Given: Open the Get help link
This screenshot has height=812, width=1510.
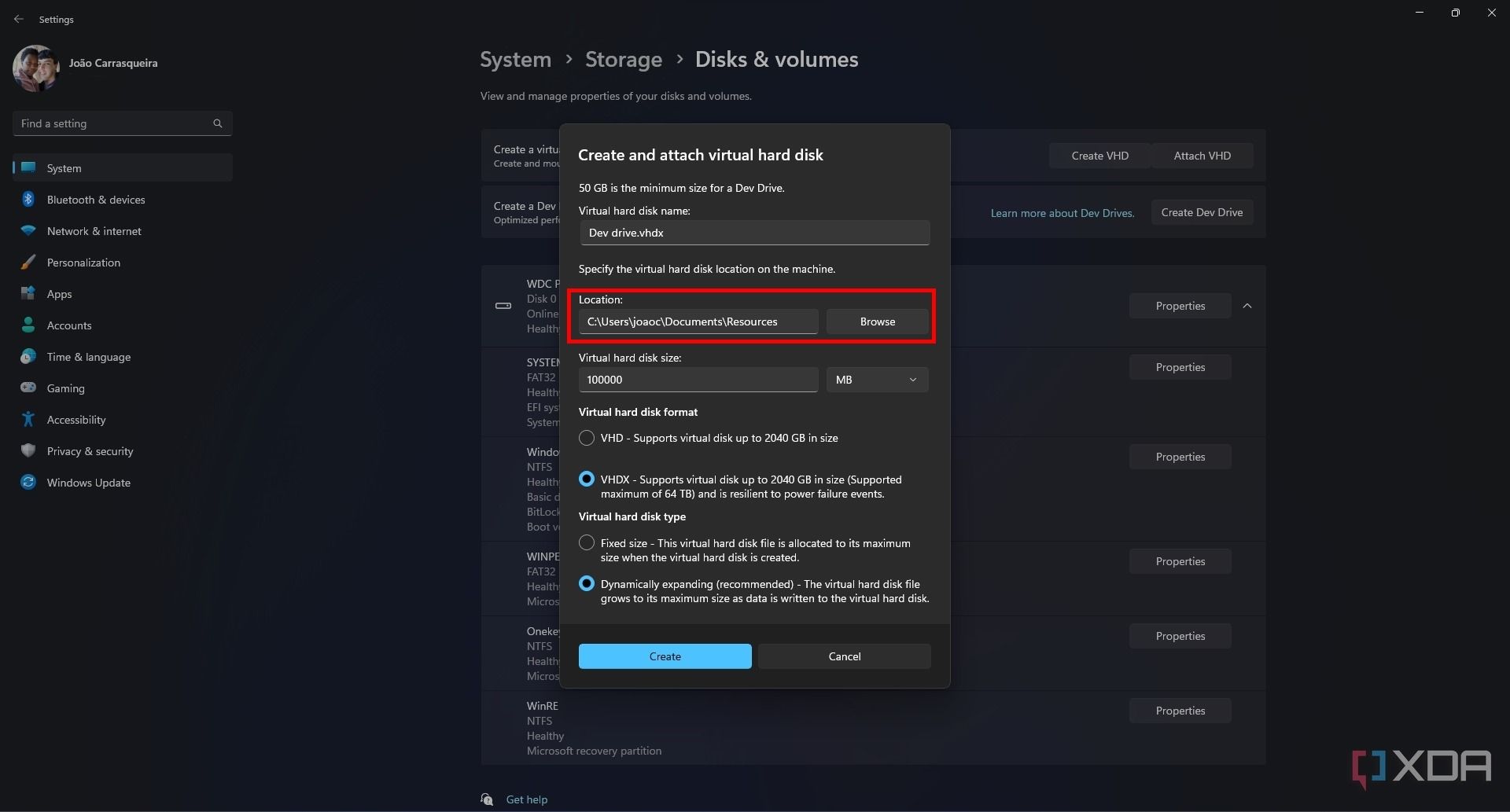Looking at the screenshot, I should point(526,799).
